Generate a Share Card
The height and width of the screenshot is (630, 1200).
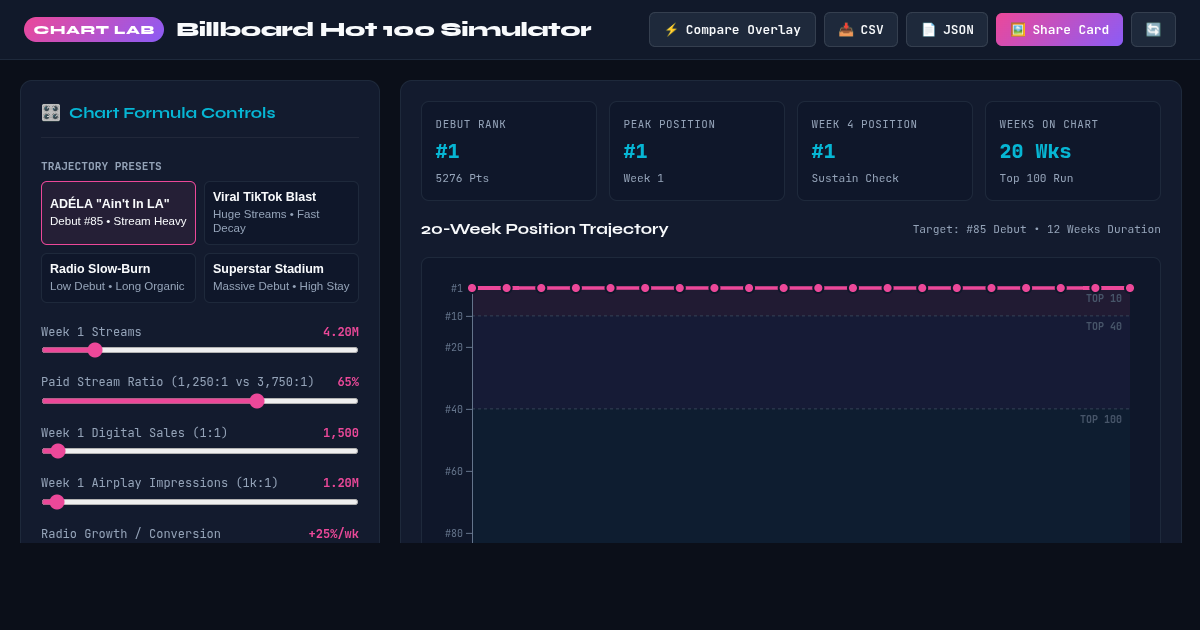(x=1059, y=30)
